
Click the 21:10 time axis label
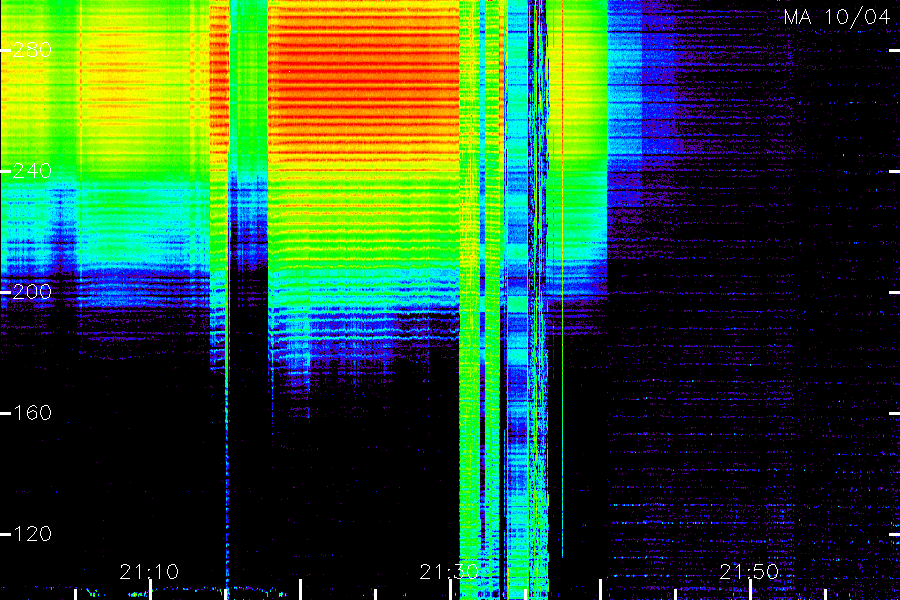(x=149, y=572)
